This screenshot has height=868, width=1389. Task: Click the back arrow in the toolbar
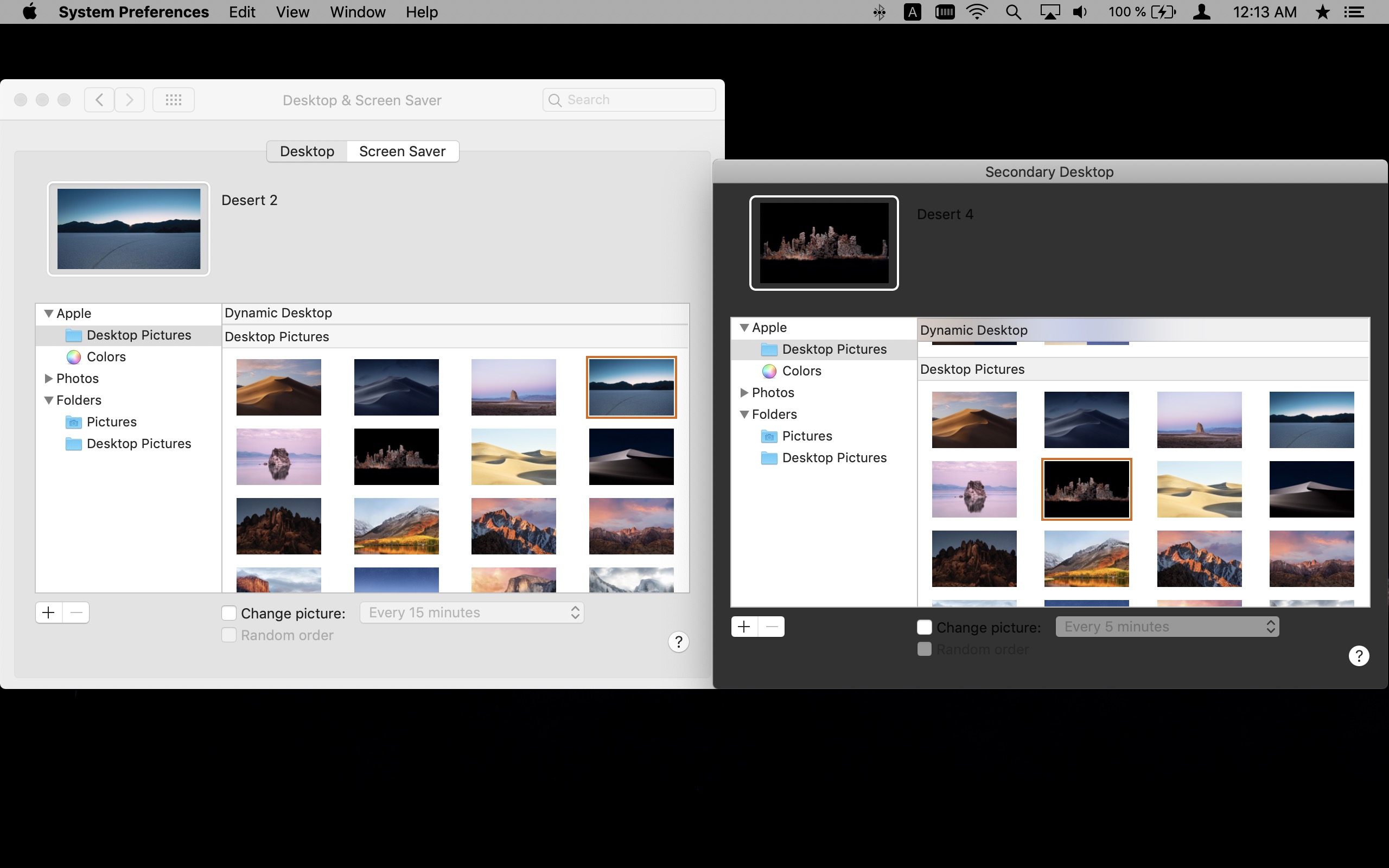(99, 100)
